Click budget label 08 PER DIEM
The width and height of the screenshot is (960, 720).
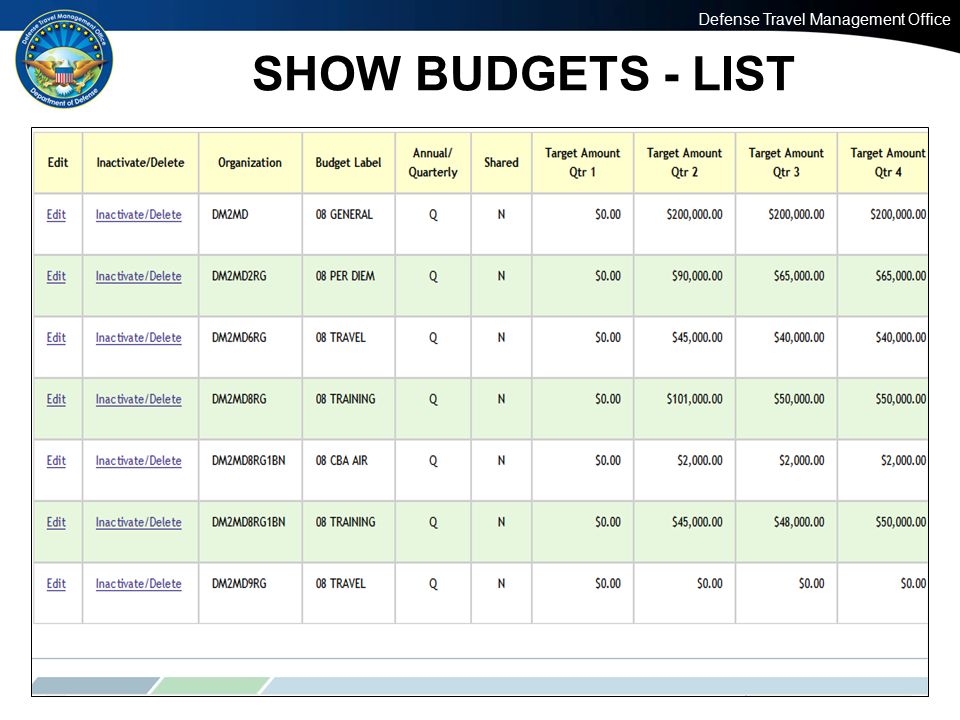click(345, 276)
